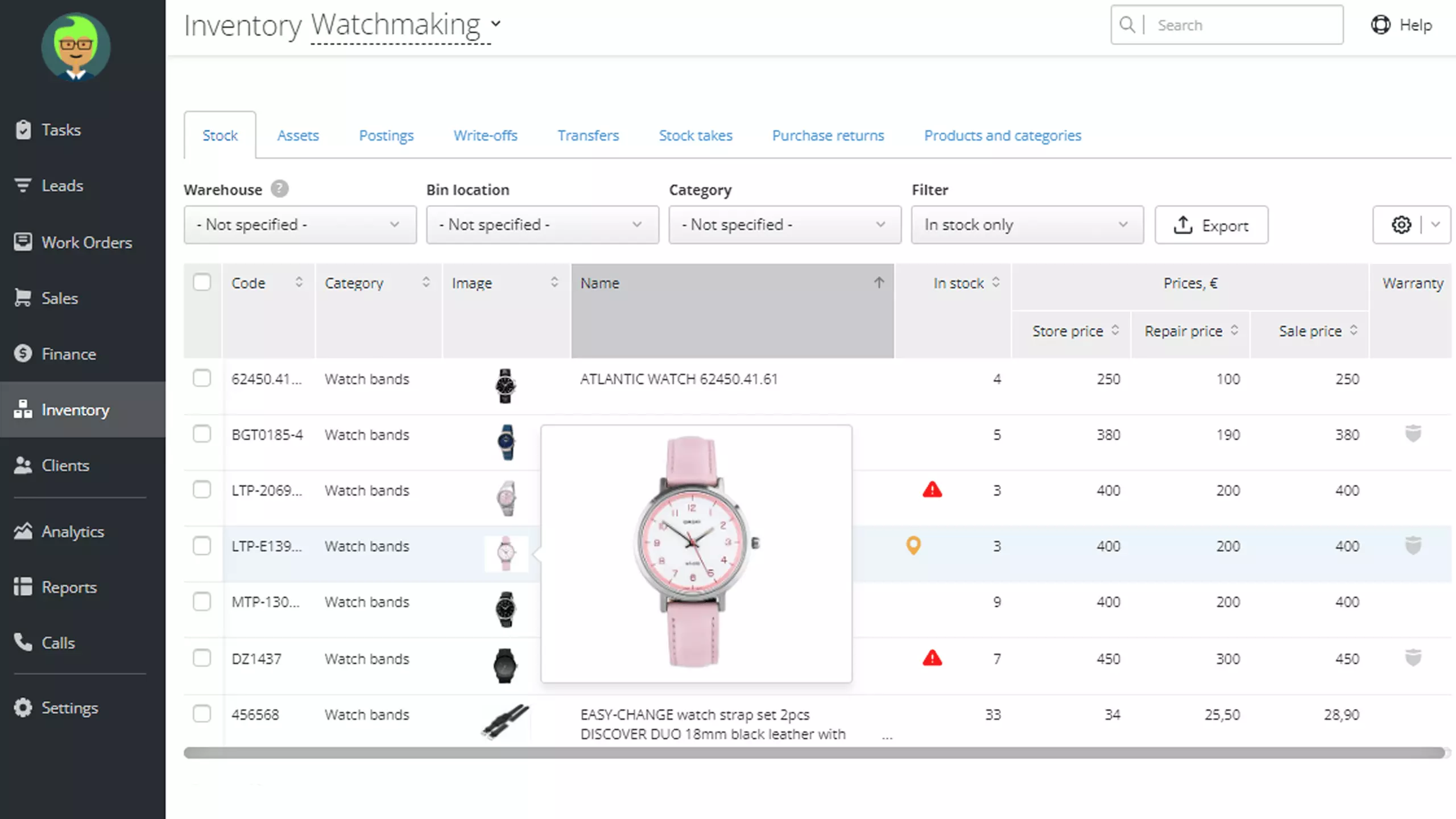Screen dimensions: 1456x819
Task: Open the EASY-CHANGE watch strap item
Action: tap(713, 724)
